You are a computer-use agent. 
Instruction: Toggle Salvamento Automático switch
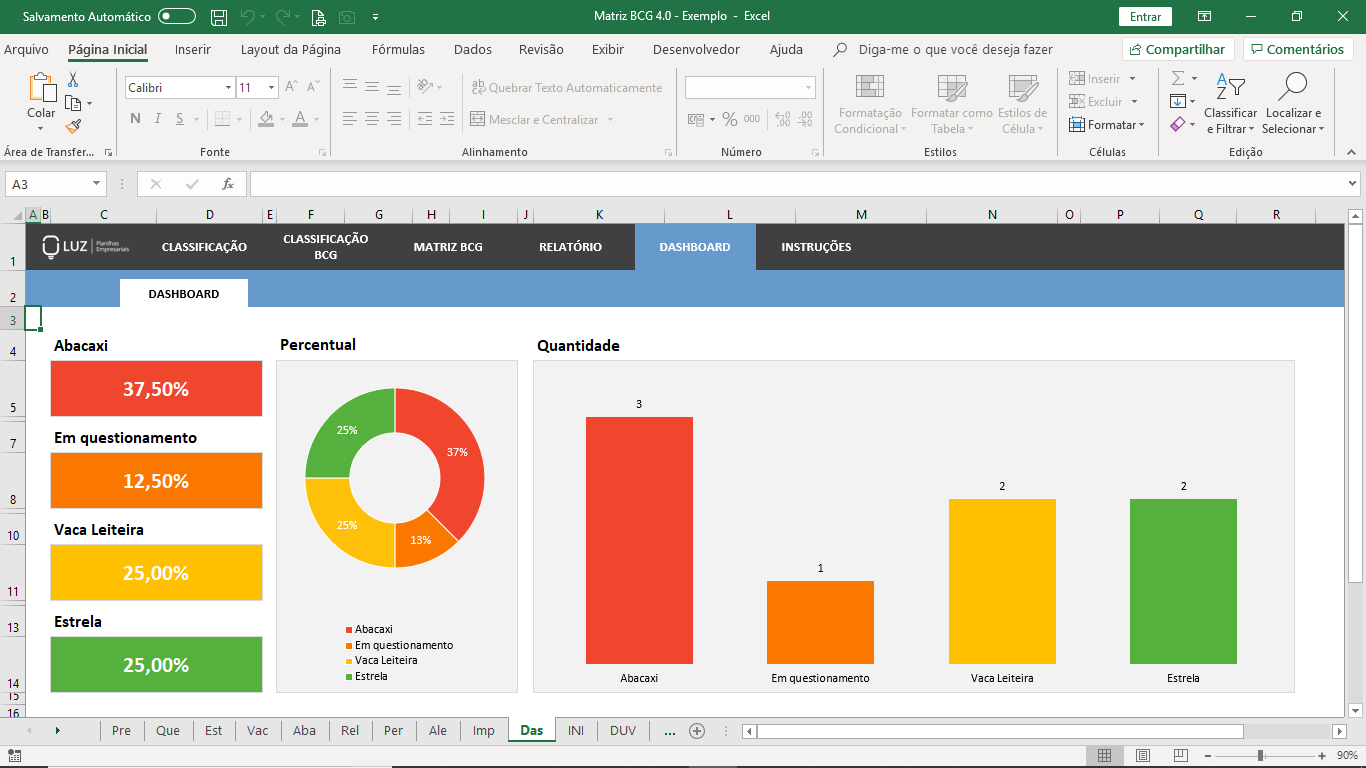click(177, 16)
